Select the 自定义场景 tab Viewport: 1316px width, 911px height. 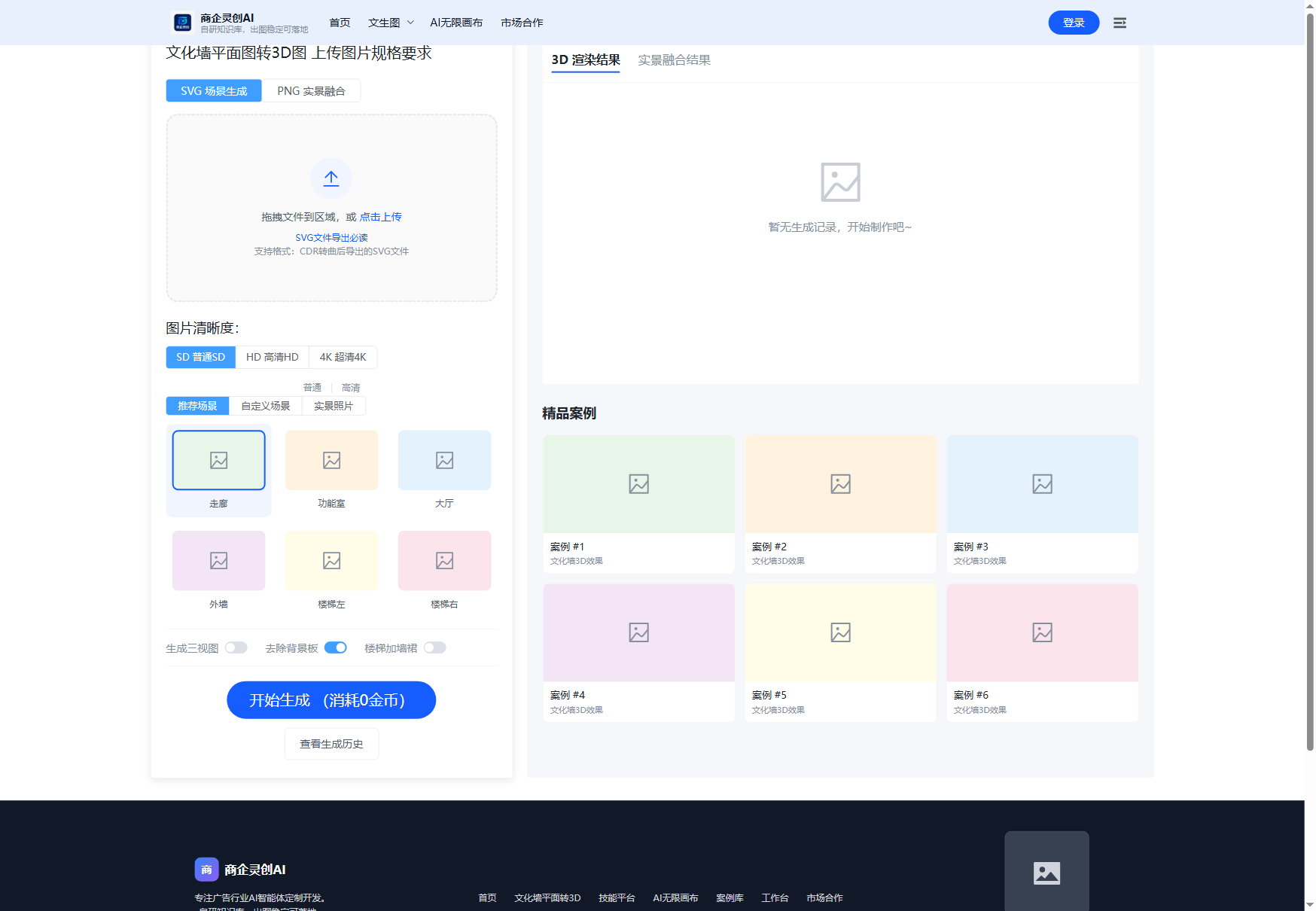point(265,406)
